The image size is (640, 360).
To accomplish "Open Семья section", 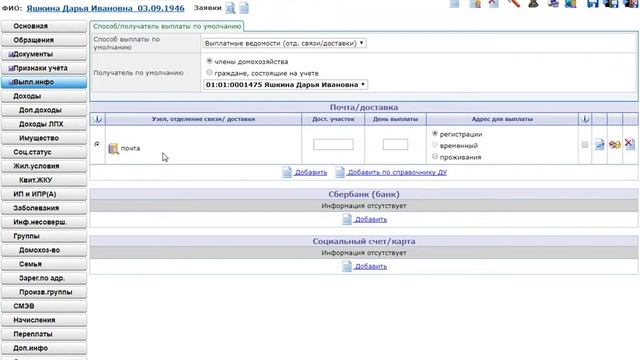I will click(44, 264).
